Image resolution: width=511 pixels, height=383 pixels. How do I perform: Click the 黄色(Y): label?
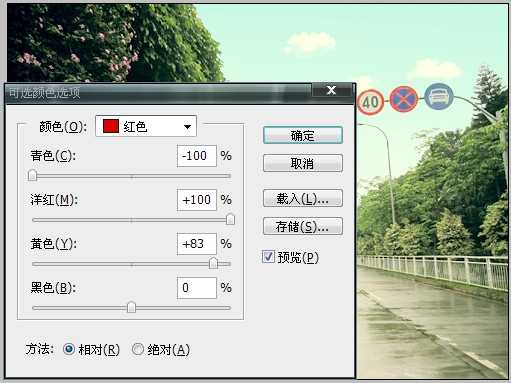pyautogui.click(x=53, y=244)
